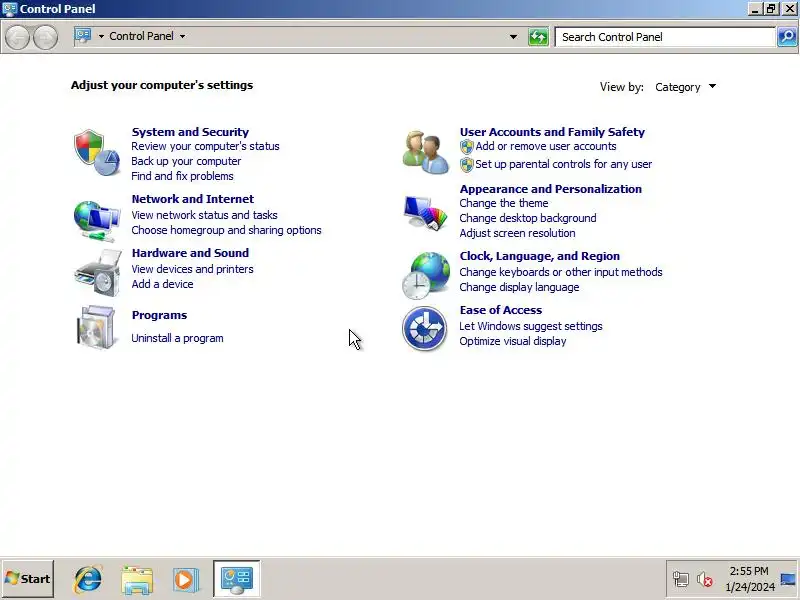Viewport: 800px width, 600px height.
Task: Click the shield icon beside Set up parental controls
Action: coord(466,165)
